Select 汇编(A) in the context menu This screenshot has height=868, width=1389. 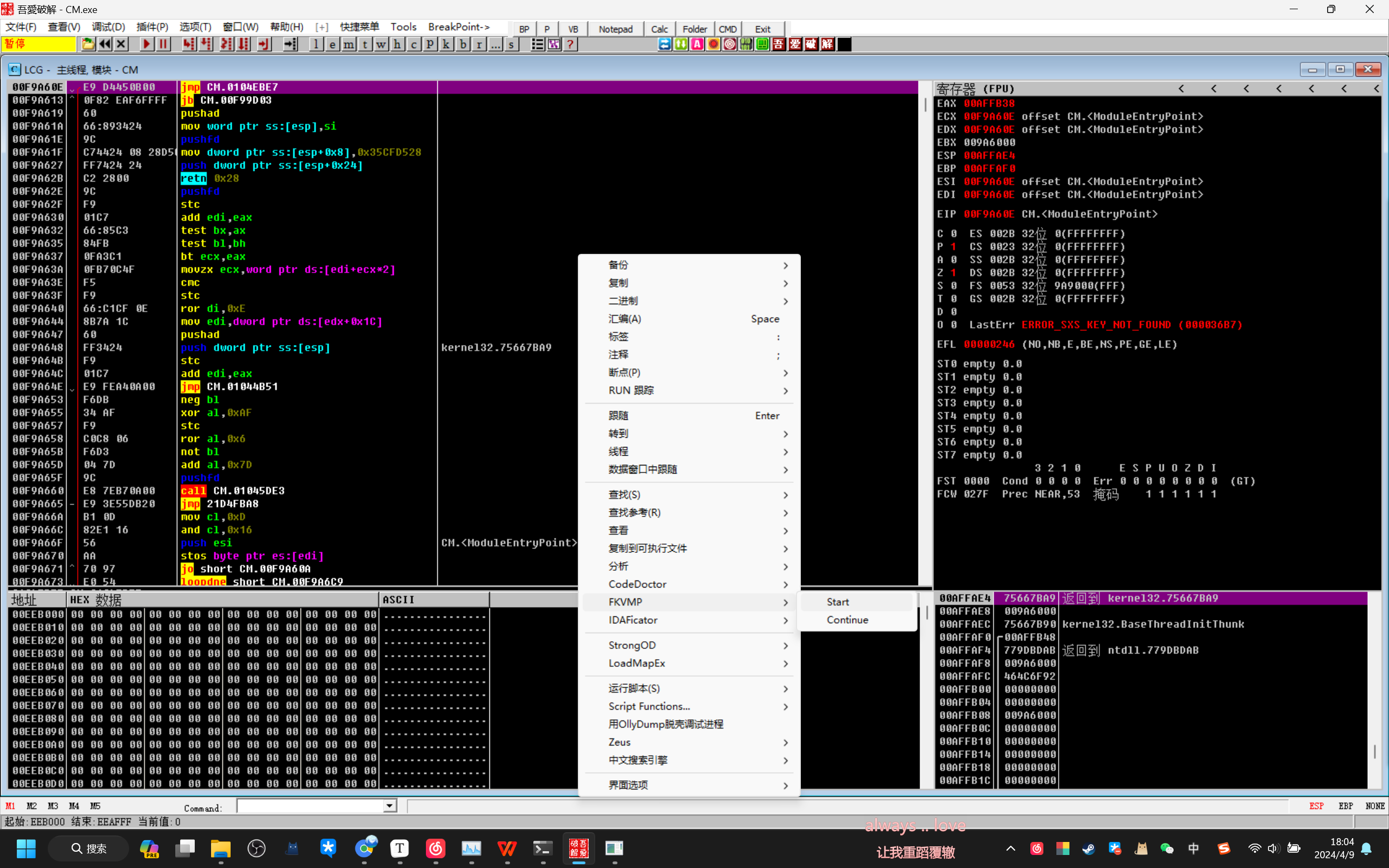tap(689, 318)
